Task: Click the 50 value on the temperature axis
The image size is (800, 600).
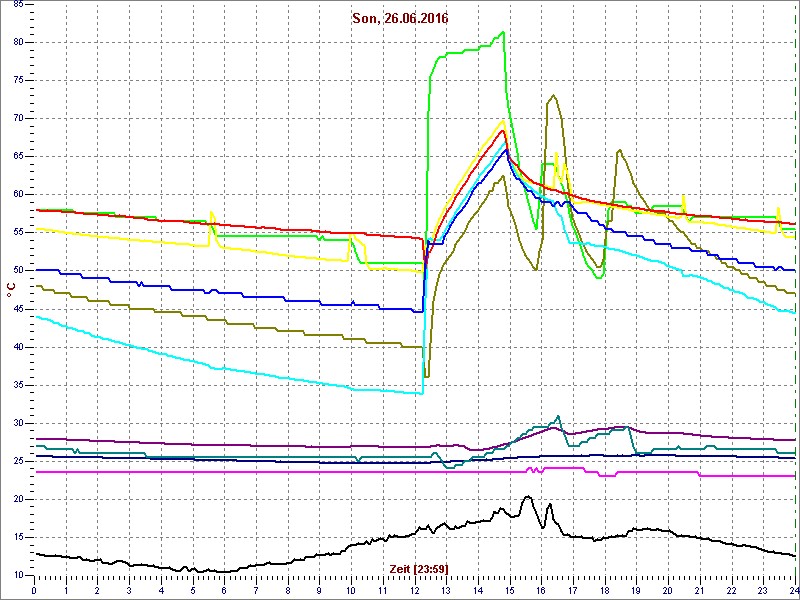Action: point(17,271)
